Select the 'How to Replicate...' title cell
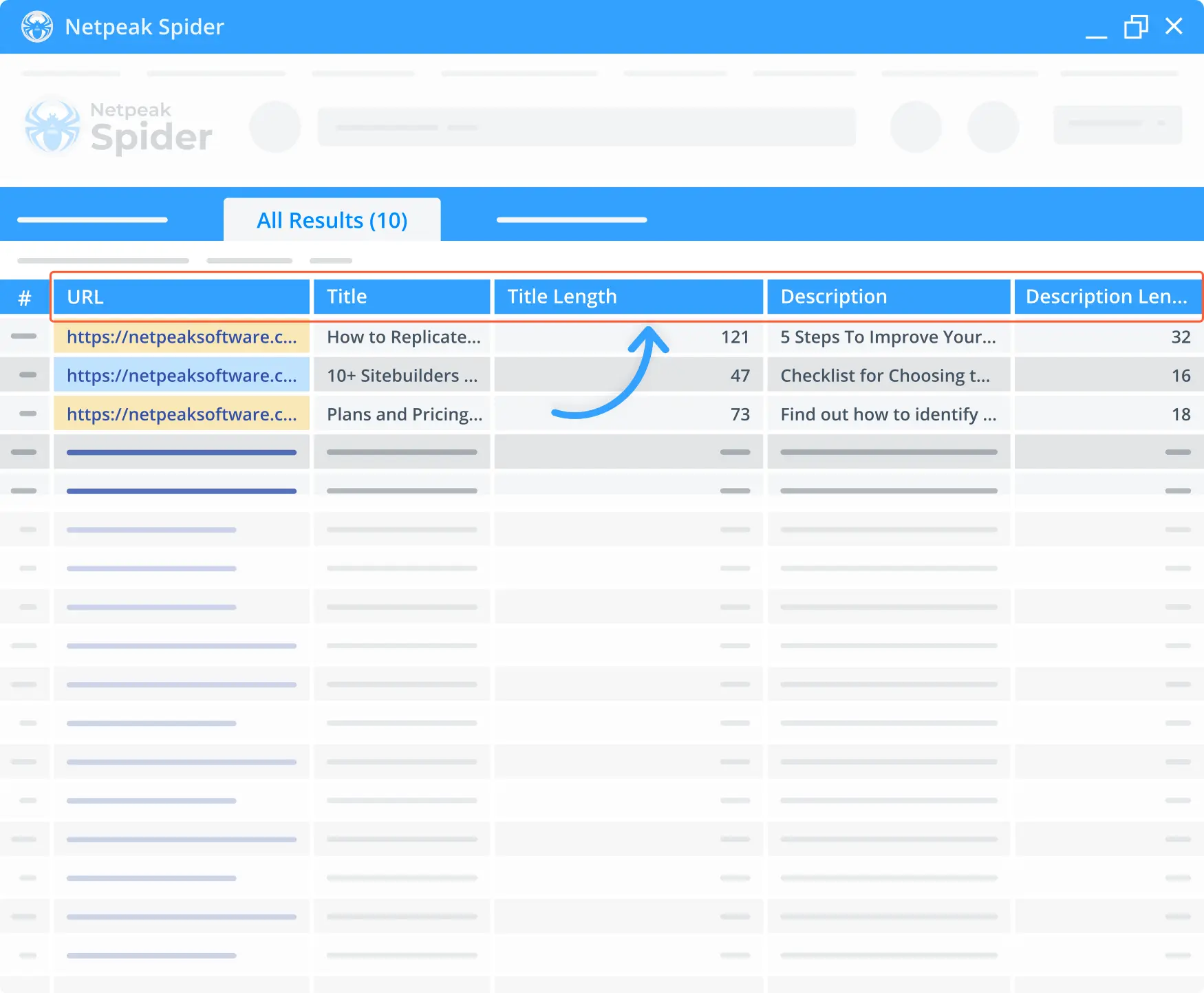The width and height of the screenshot is (1204, 993). click(402, 337)
